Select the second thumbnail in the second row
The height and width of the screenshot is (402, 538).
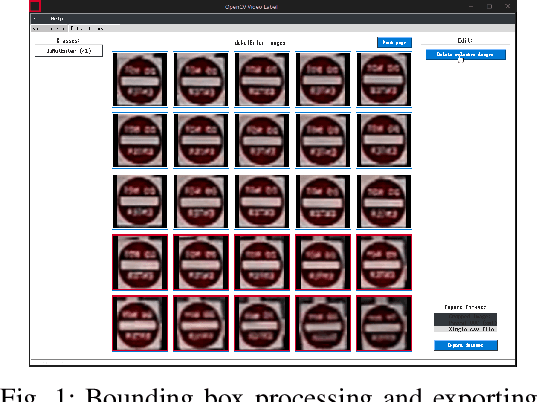tap(201, 140)
